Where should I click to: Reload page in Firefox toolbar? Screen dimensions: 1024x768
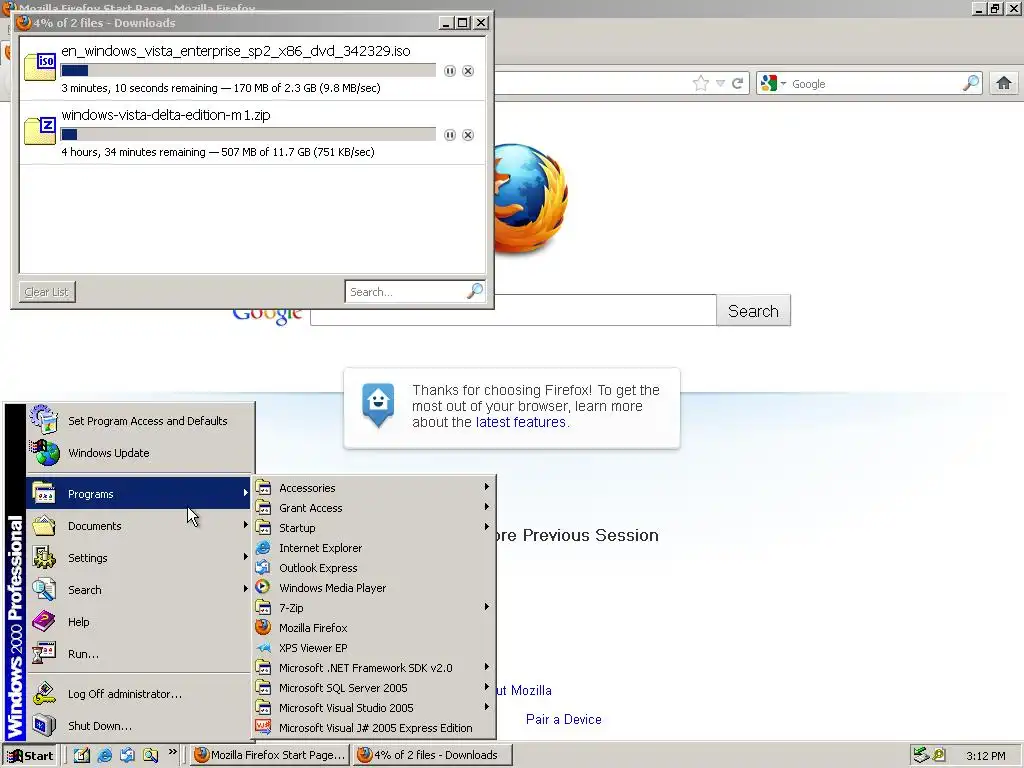pos(737,83)
